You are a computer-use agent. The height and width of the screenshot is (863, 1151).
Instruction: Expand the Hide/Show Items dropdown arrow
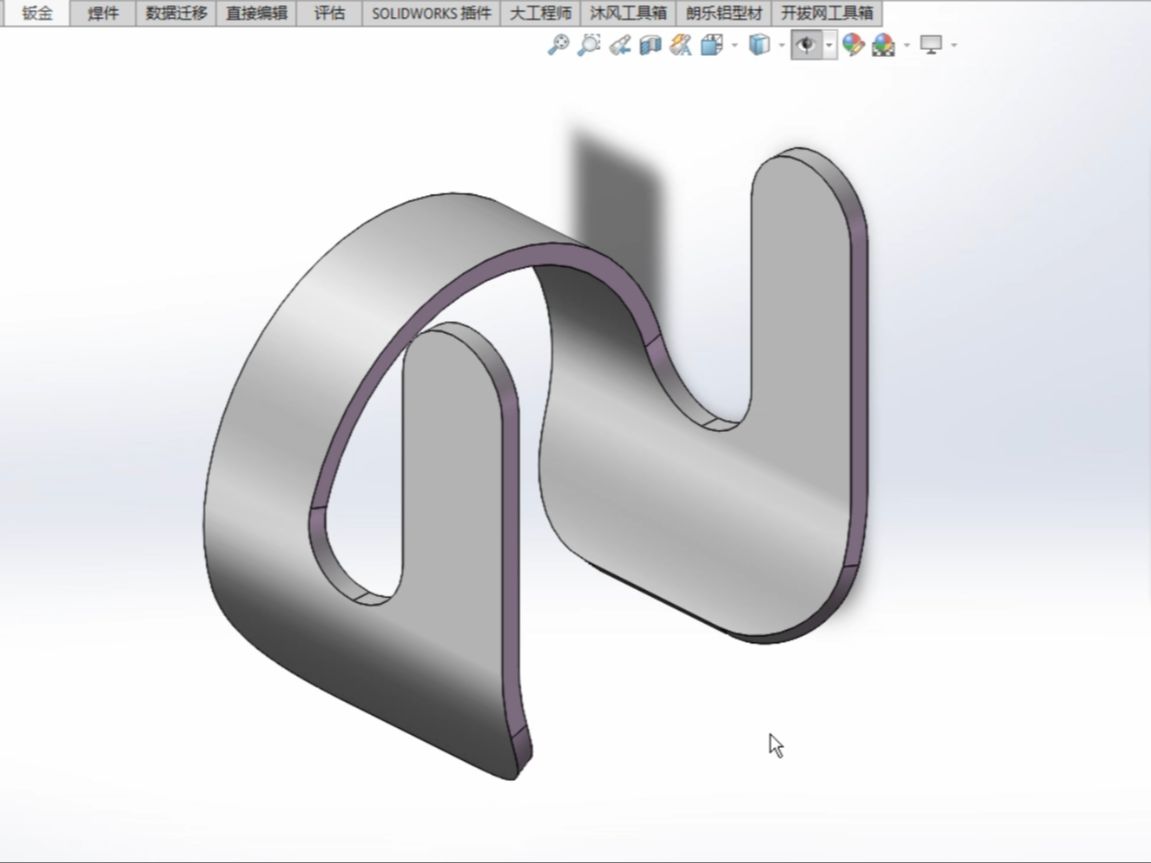[827, 45]
